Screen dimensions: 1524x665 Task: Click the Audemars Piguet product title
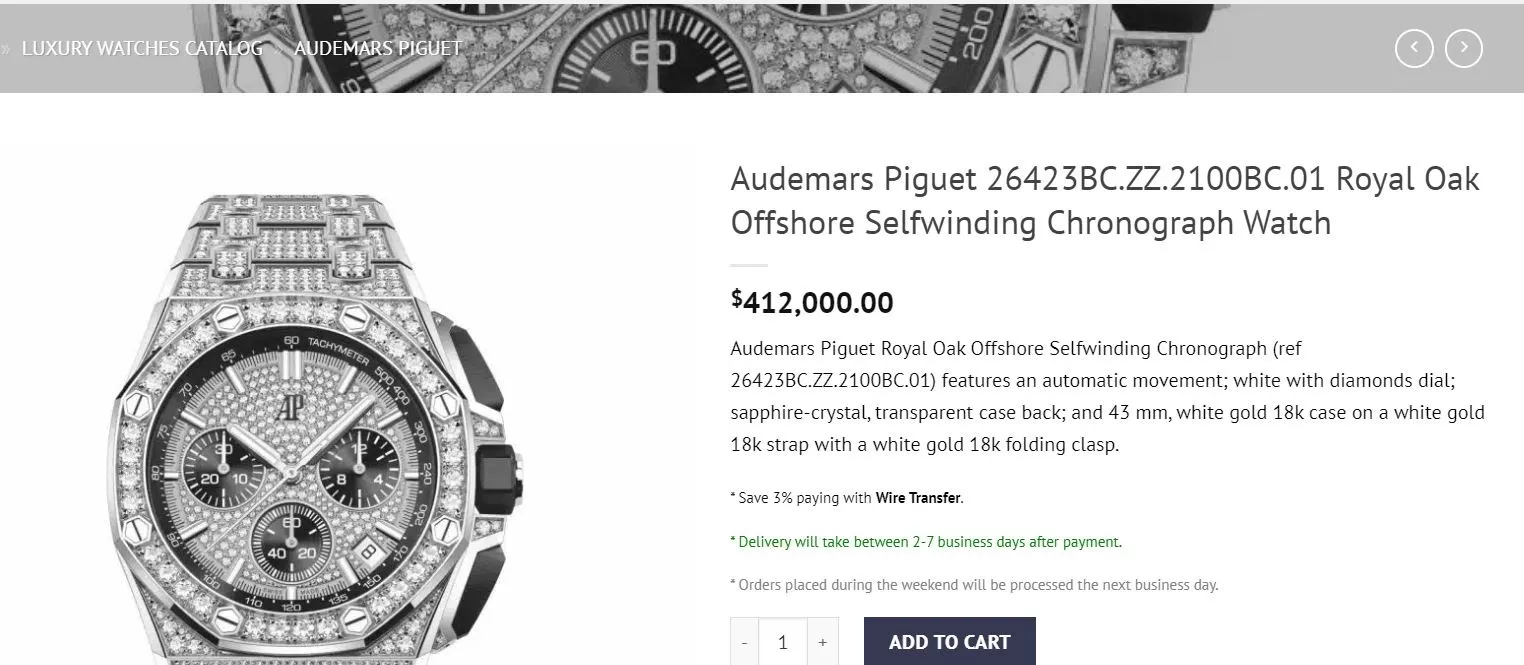pos(1104,200)
